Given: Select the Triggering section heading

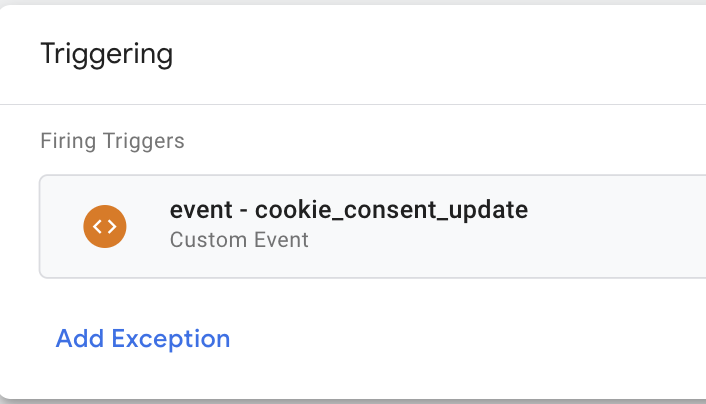Looking at the screenshot, I should tap(107, 54).
